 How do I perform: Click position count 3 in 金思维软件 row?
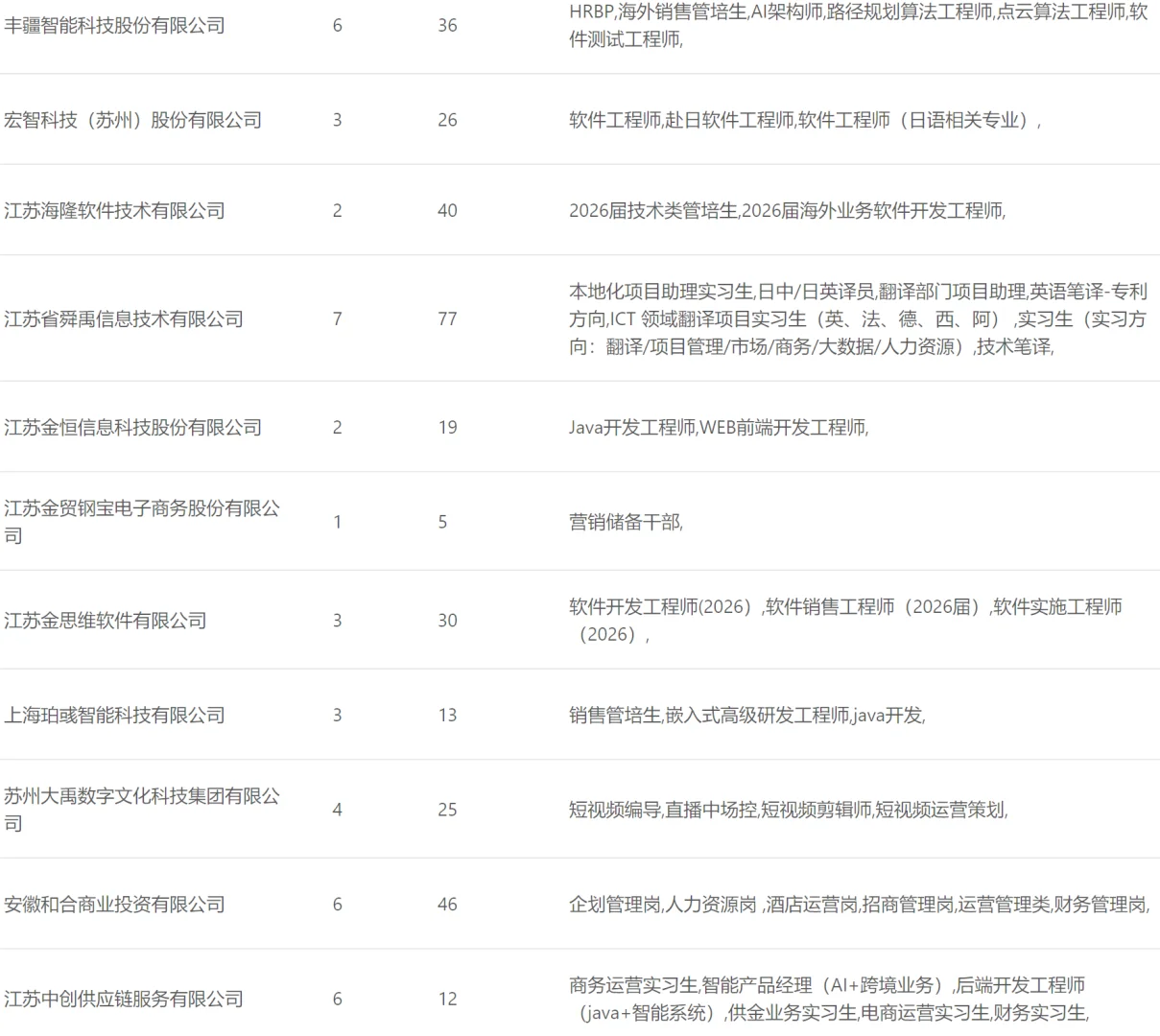click(x=337, y=621)
